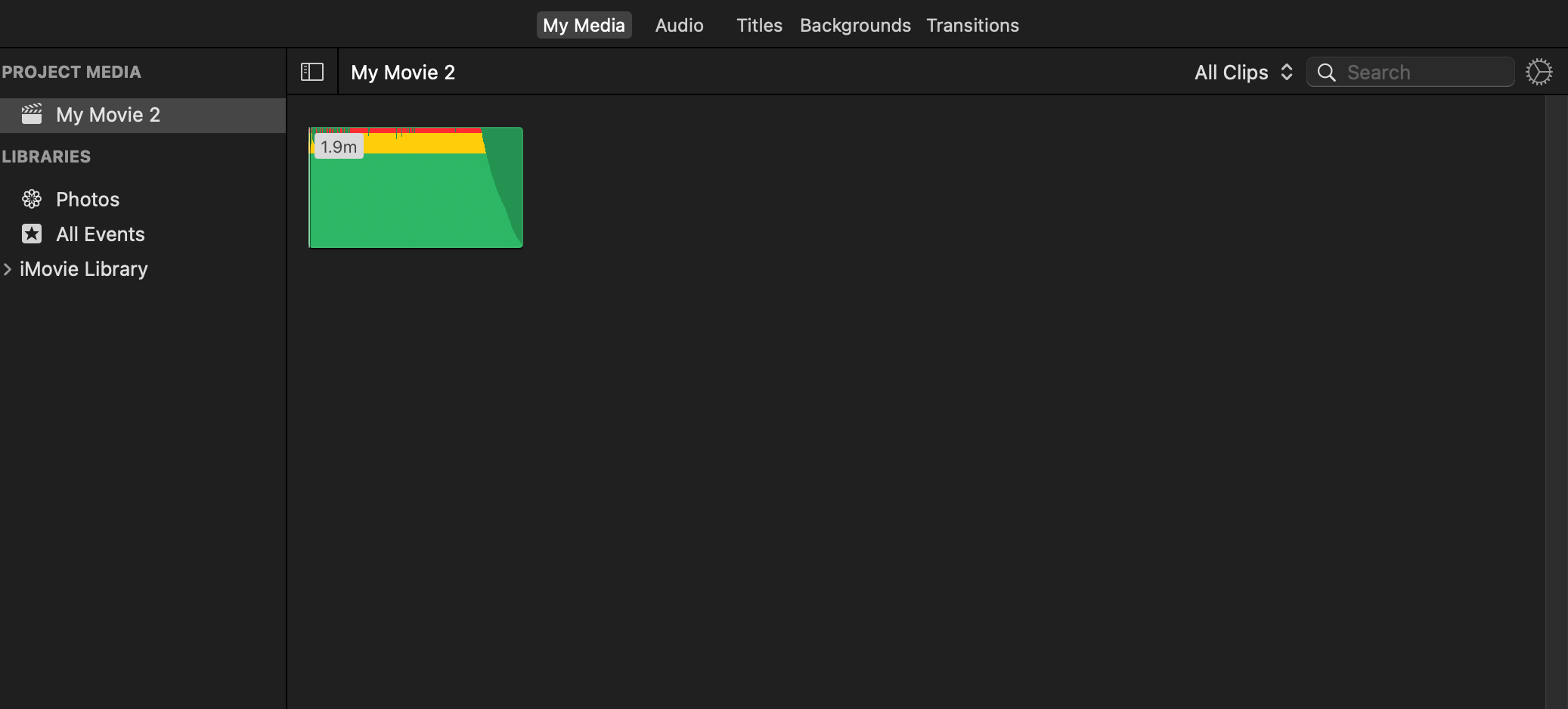Open All Events from the sidebar
This screenshot has height=709, width=1568.
coord(100,234)
